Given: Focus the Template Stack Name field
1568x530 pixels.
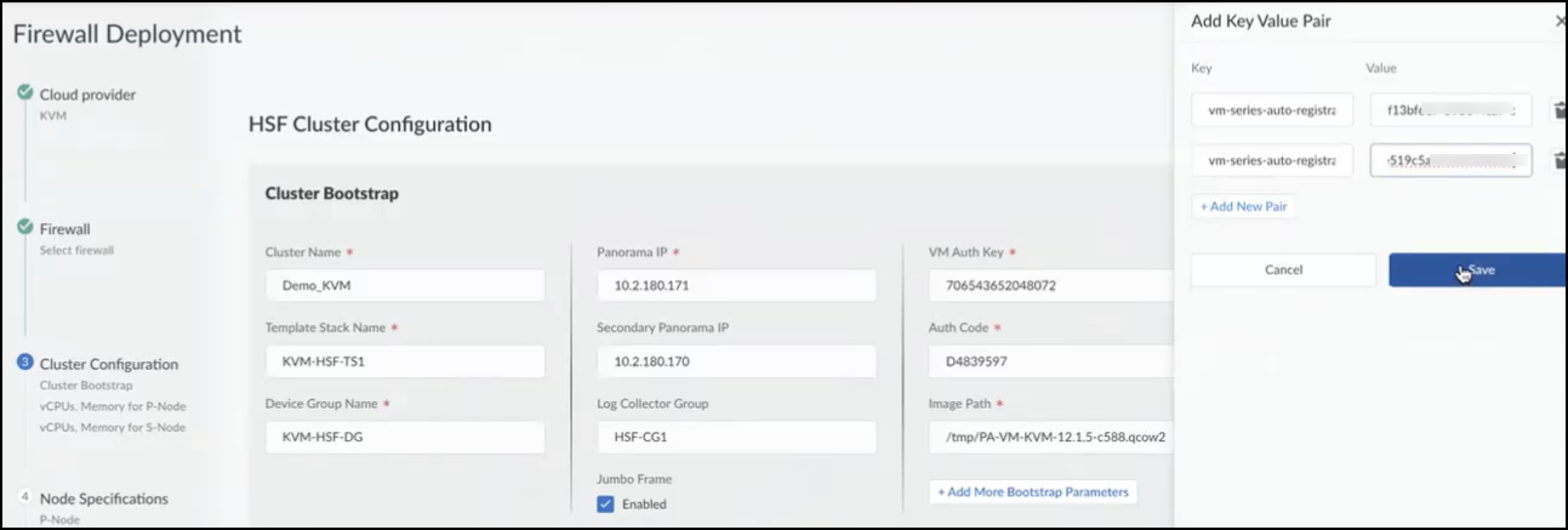Looking at the screenshot, I should click(405, 361).
